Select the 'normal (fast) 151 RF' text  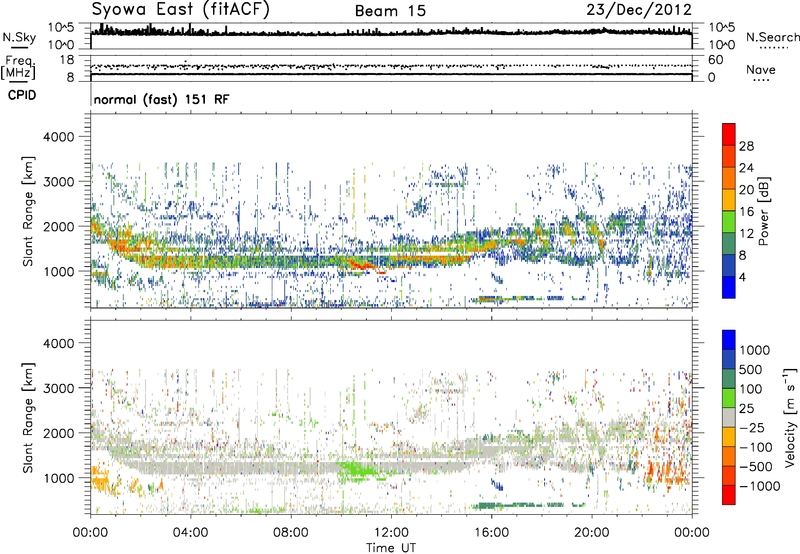click(161, 99)
